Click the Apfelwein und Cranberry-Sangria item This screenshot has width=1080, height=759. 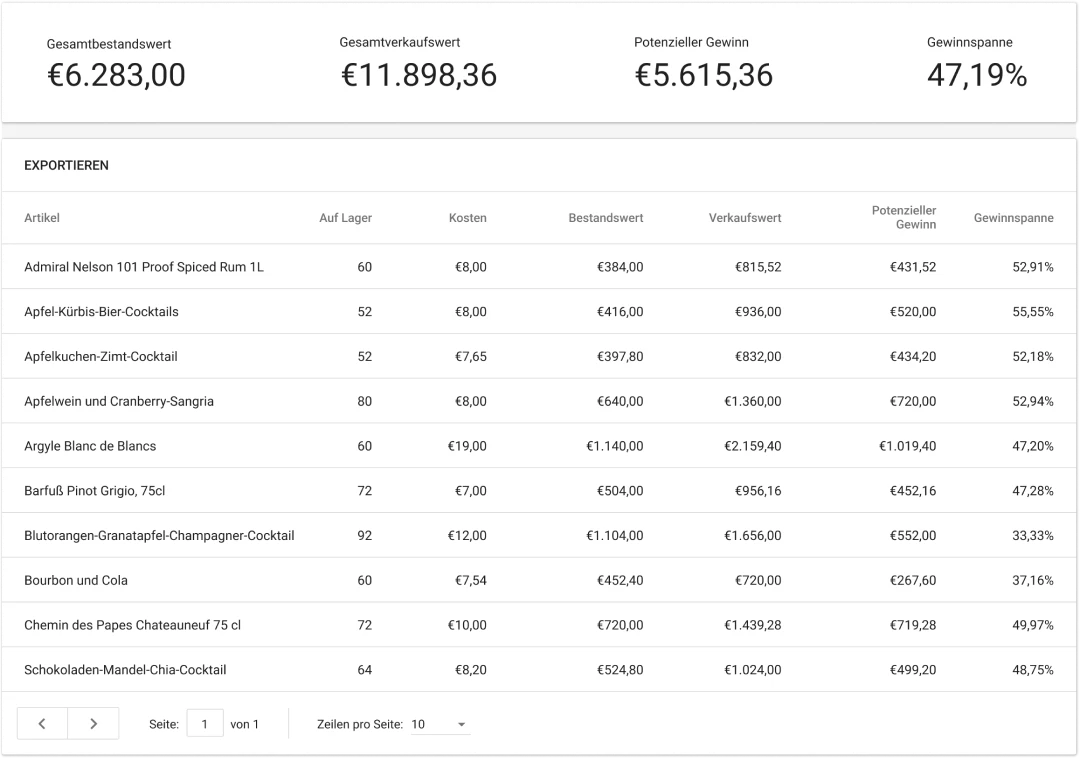click(119, 401)
